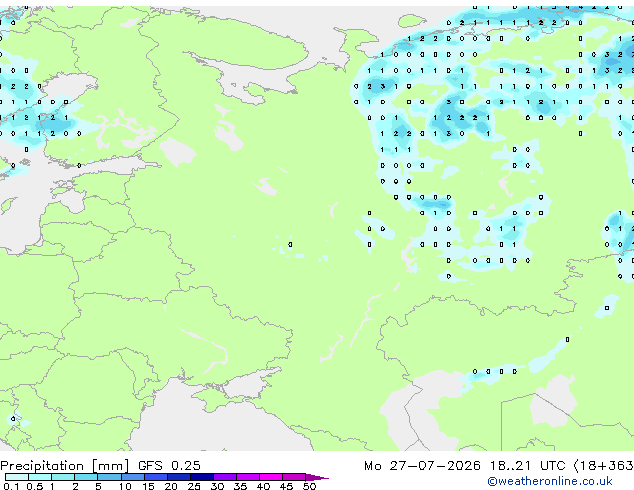634x490 pixels.
Task: Click the "40" legend scale value
Action: pos(263,486)
